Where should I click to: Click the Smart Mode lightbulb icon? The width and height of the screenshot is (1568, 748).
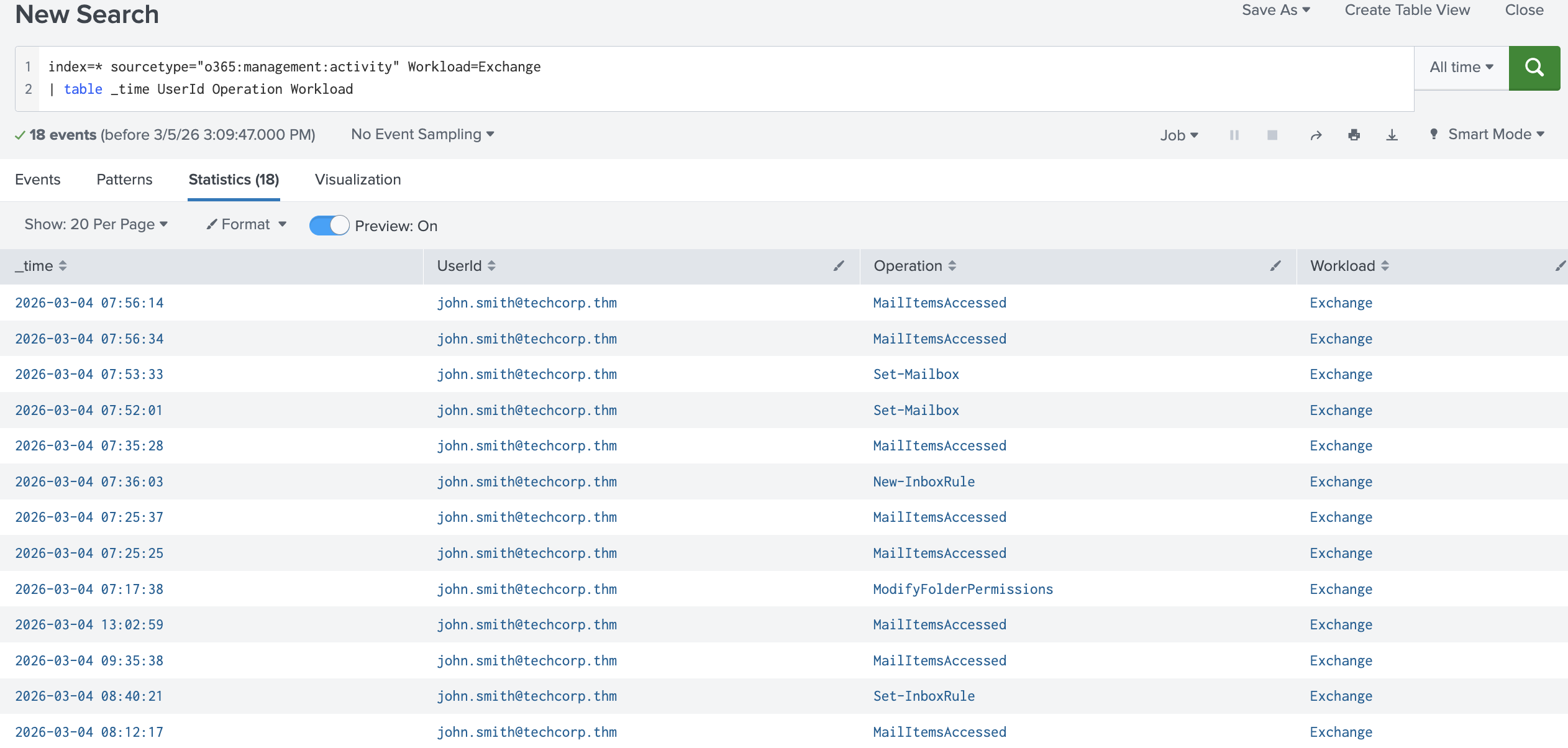pos(1434,134)
